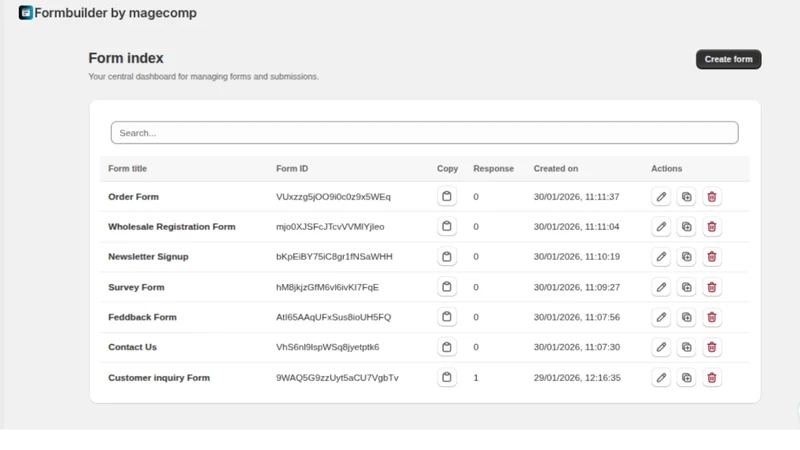
Task: Edit the Newsletter Signup form
Action: point(661,257)
